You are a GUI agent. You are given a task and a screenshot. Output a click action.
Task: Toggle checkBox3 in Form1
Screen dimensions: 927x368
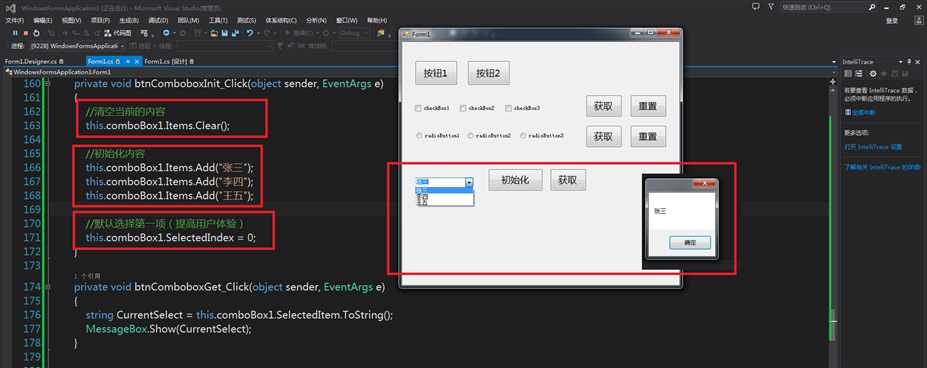coord(508,108)
